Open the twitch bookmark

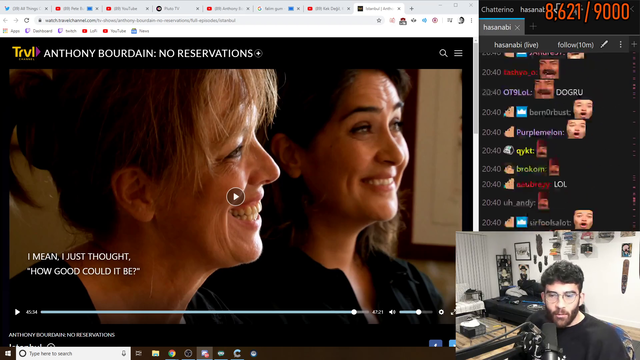pyautogui.click(x=67, y=31)
